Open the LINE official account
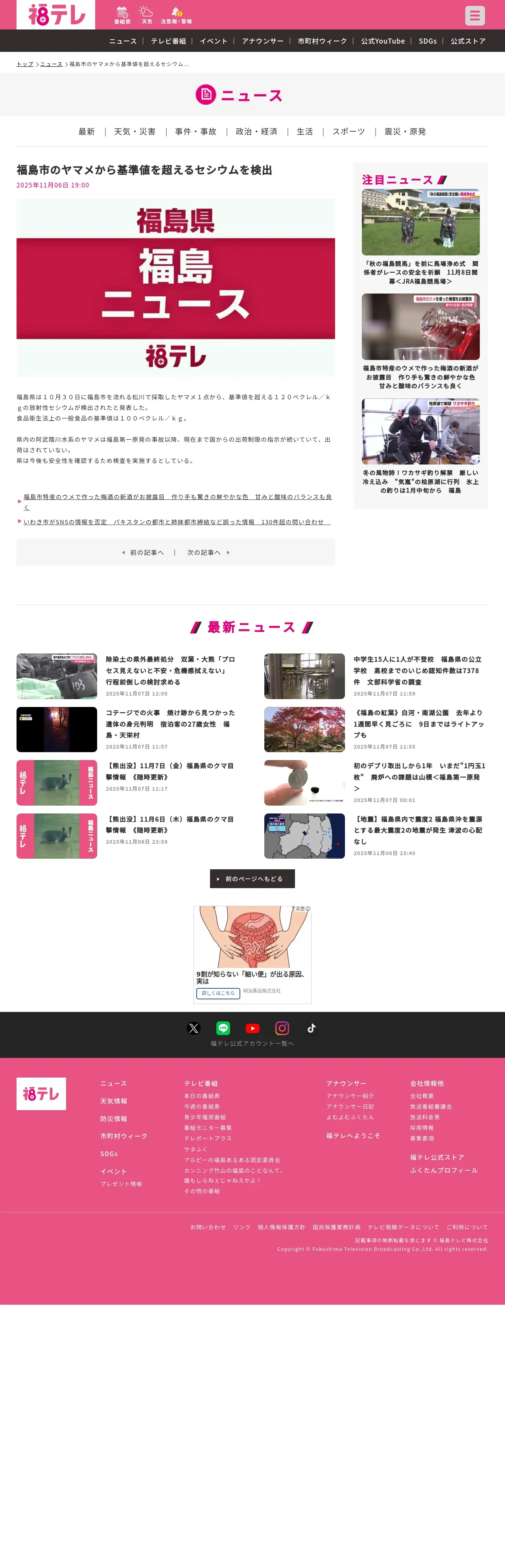The width and height of the screenshot is (505, 1568). tap(223, 1028)
